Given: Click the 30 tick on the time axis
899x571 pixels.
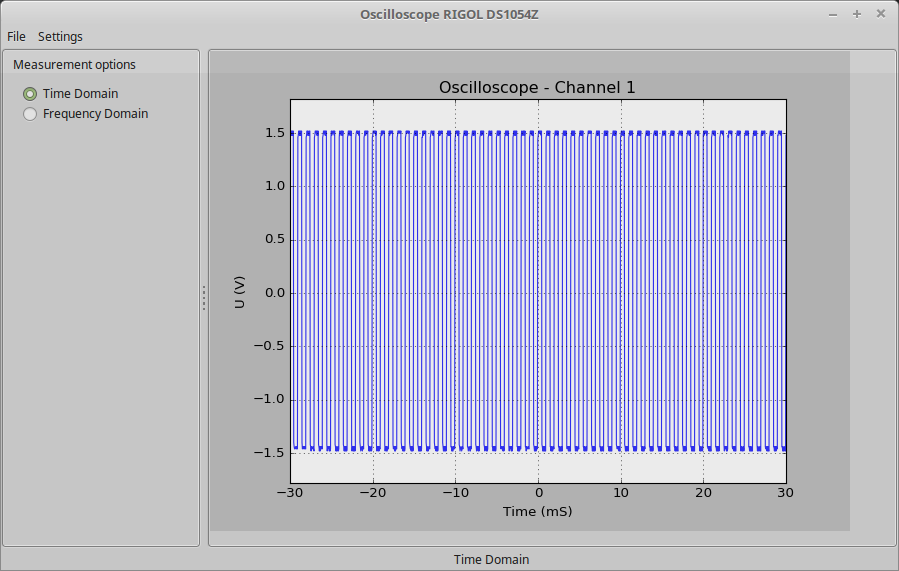Looking at the screenshot, I should [x=786, y=493].
